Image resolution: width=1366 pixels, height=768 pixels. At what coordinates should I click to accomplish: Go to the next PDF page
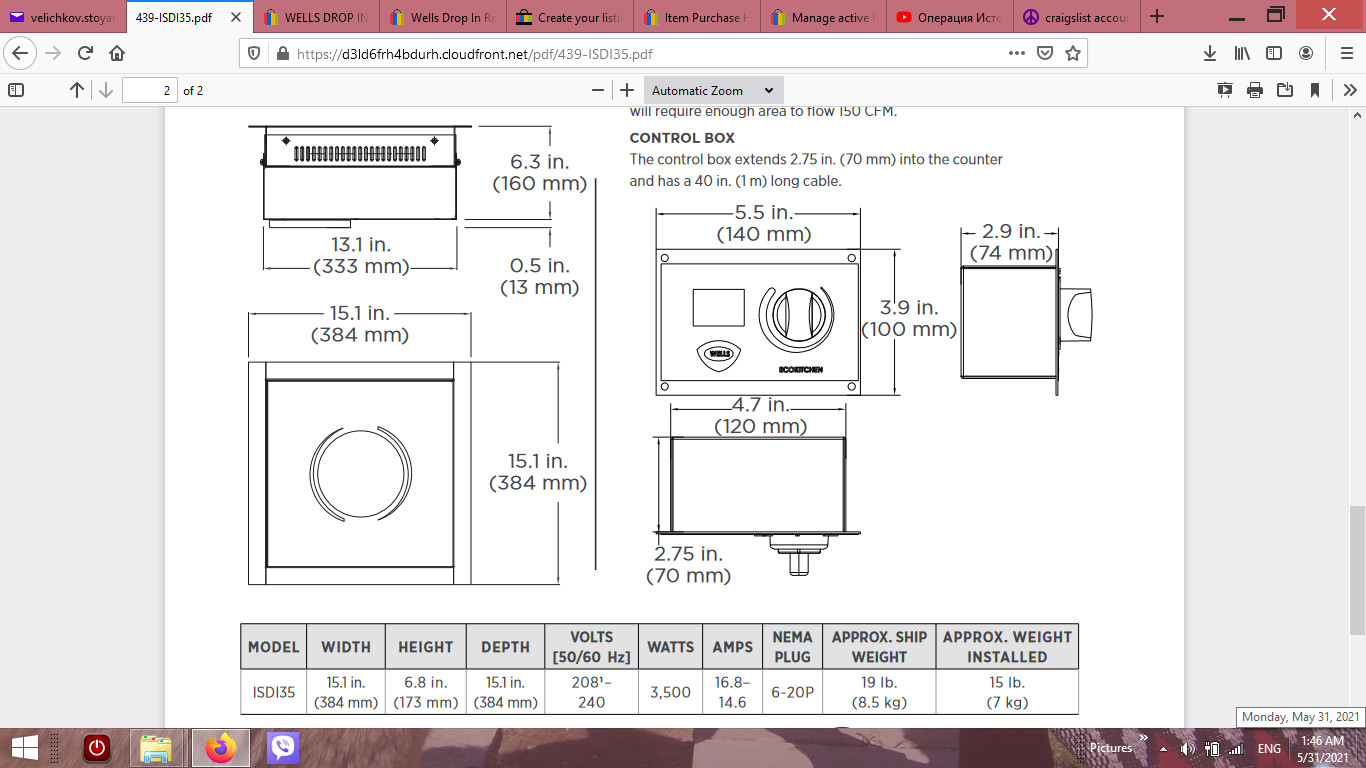[106, 90]
